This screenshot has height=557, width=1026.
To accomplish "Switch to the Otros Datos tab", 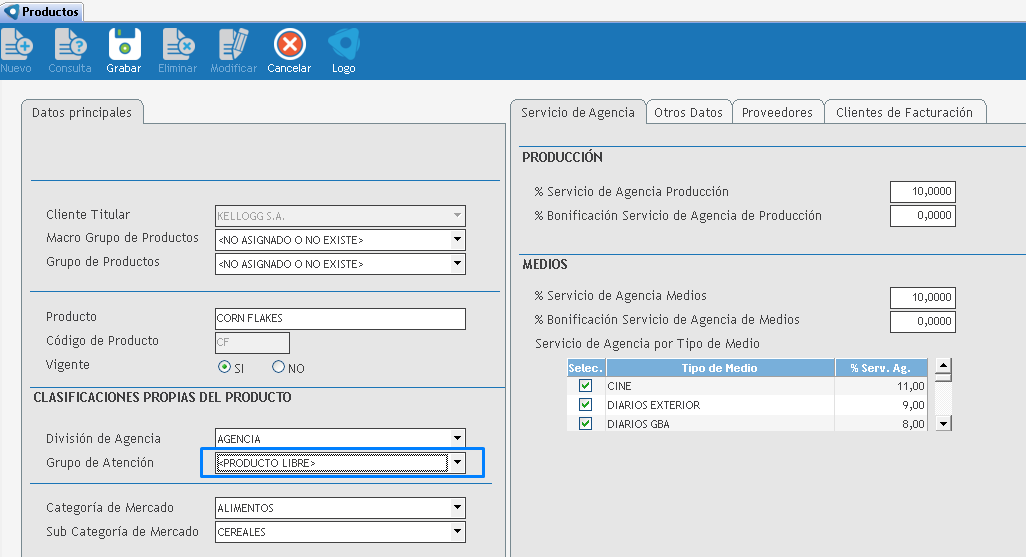I will tap(688, 113).
